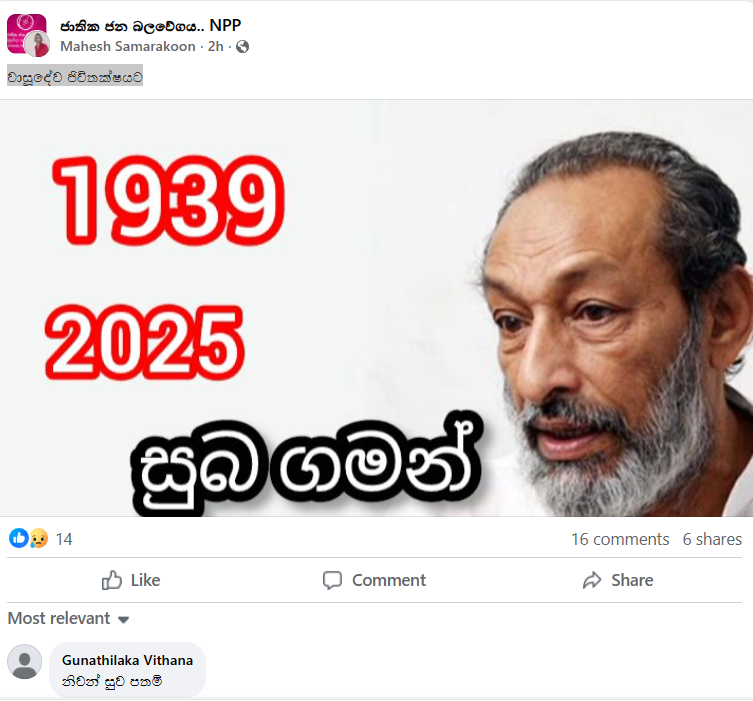Viewport: 753px width, 701px height.
Task: Click the thumbs-up icon beside Like
Action: (x=111, y=580)
